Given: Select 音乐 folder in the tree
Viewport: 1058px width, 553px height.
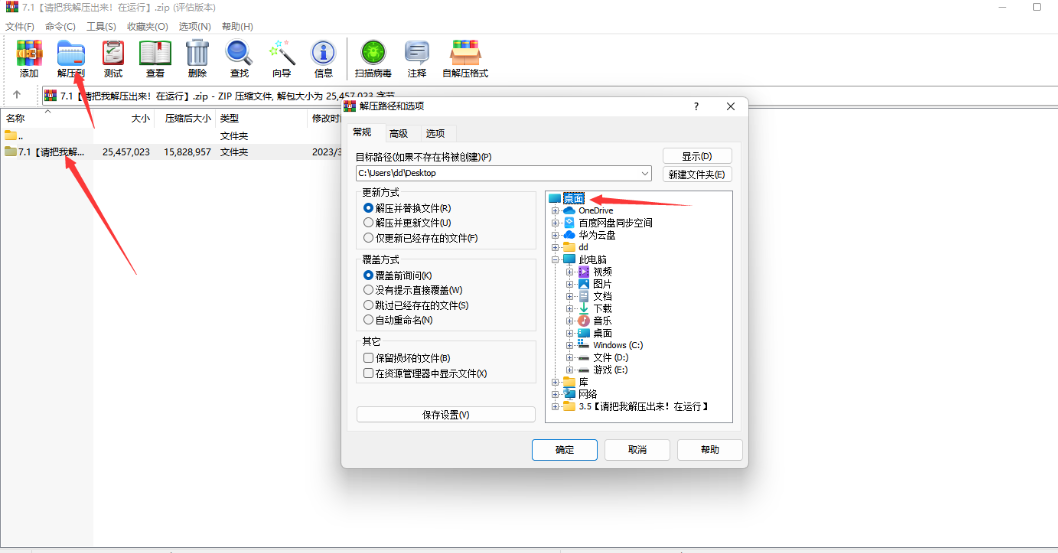Looking at the screenshot, I should (603, 320).
